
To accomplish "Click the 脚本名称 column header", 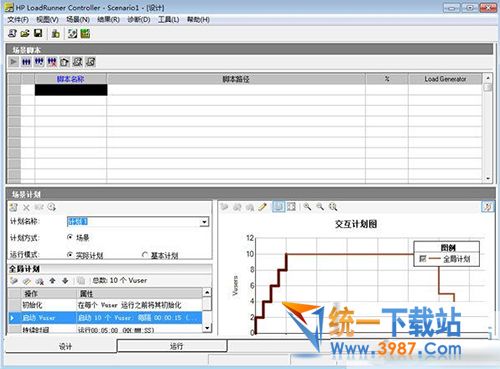I will coord(71,79).
